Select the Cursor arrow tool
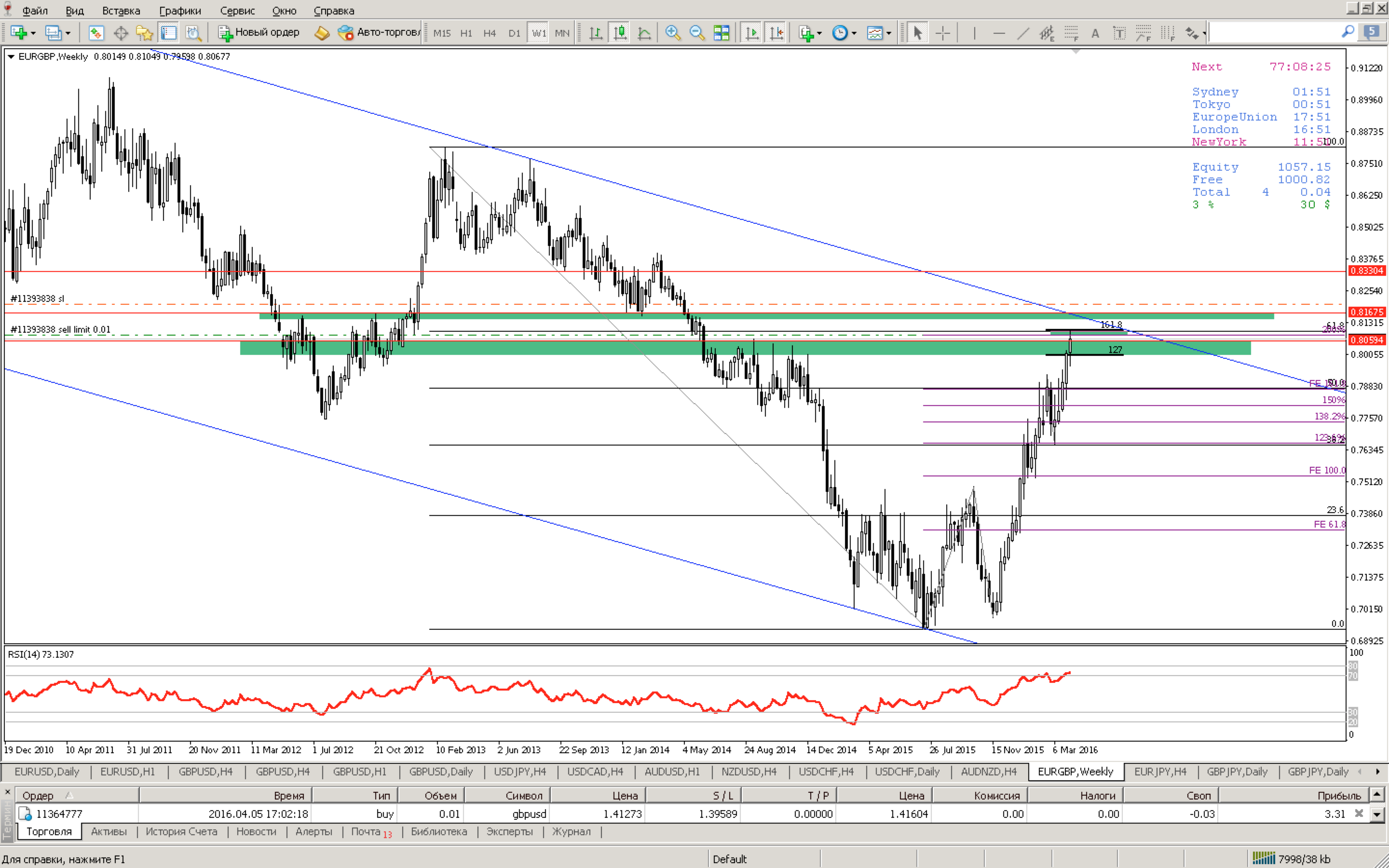The width and height of the screenshot is (1389, 868). coord(918,33)
